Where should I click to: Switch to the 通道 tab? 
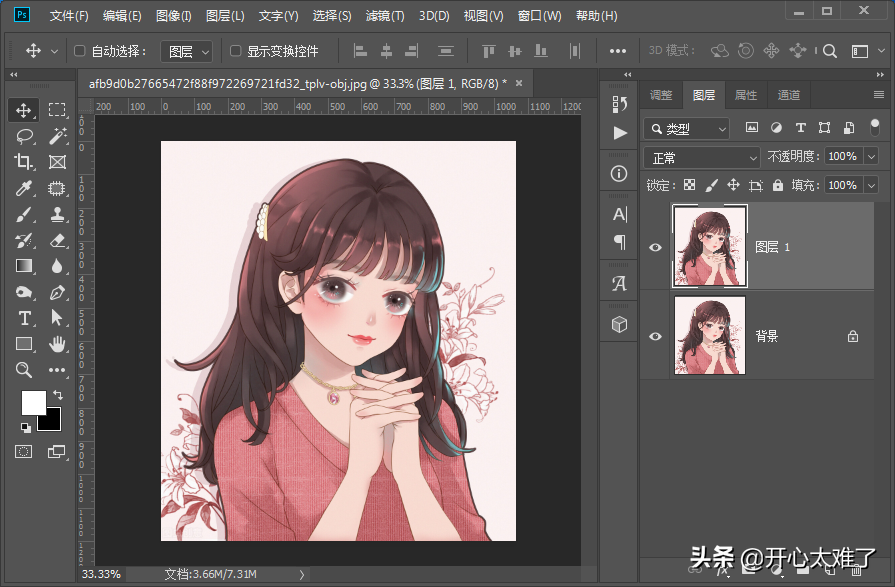pos(789,95)
